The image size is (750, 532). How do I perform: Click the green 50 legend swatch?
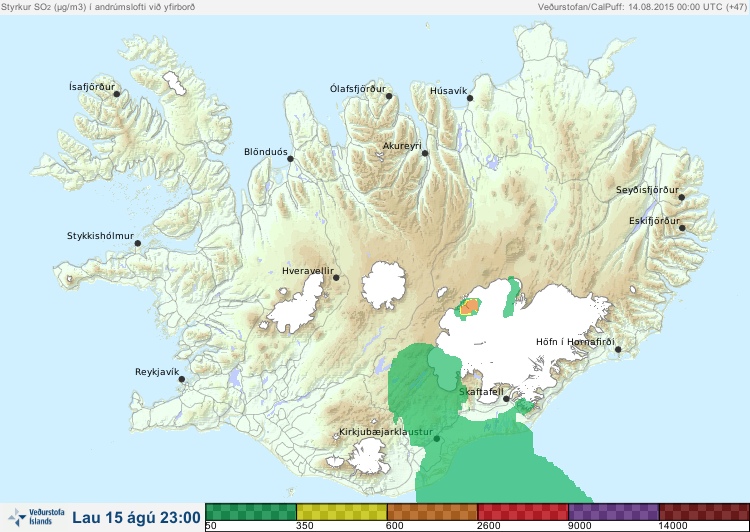click(251, 512)
